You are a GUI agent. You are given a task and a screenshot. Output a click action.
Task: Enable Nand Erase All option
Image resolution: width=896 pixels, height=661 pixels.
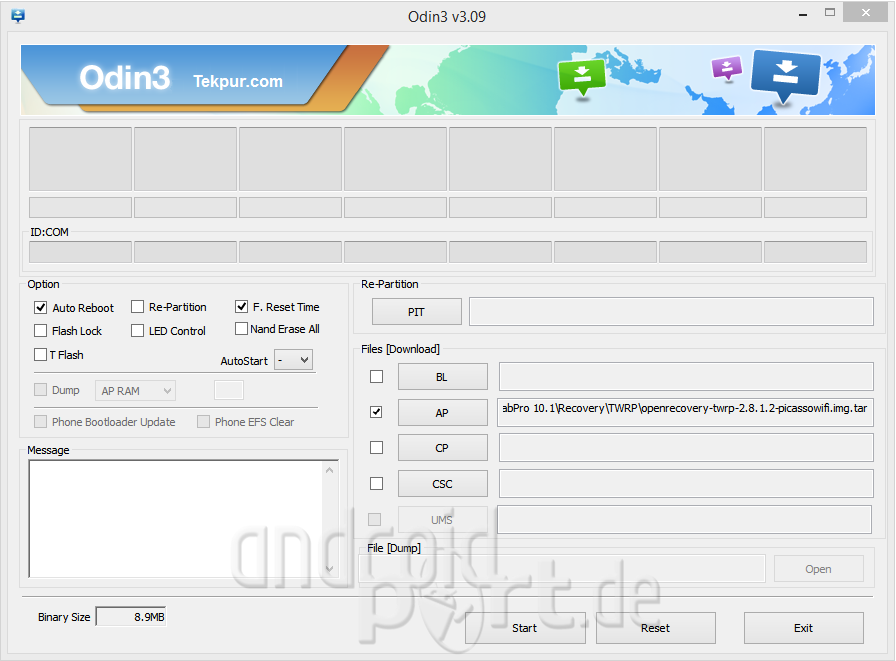tap(242, 329)
